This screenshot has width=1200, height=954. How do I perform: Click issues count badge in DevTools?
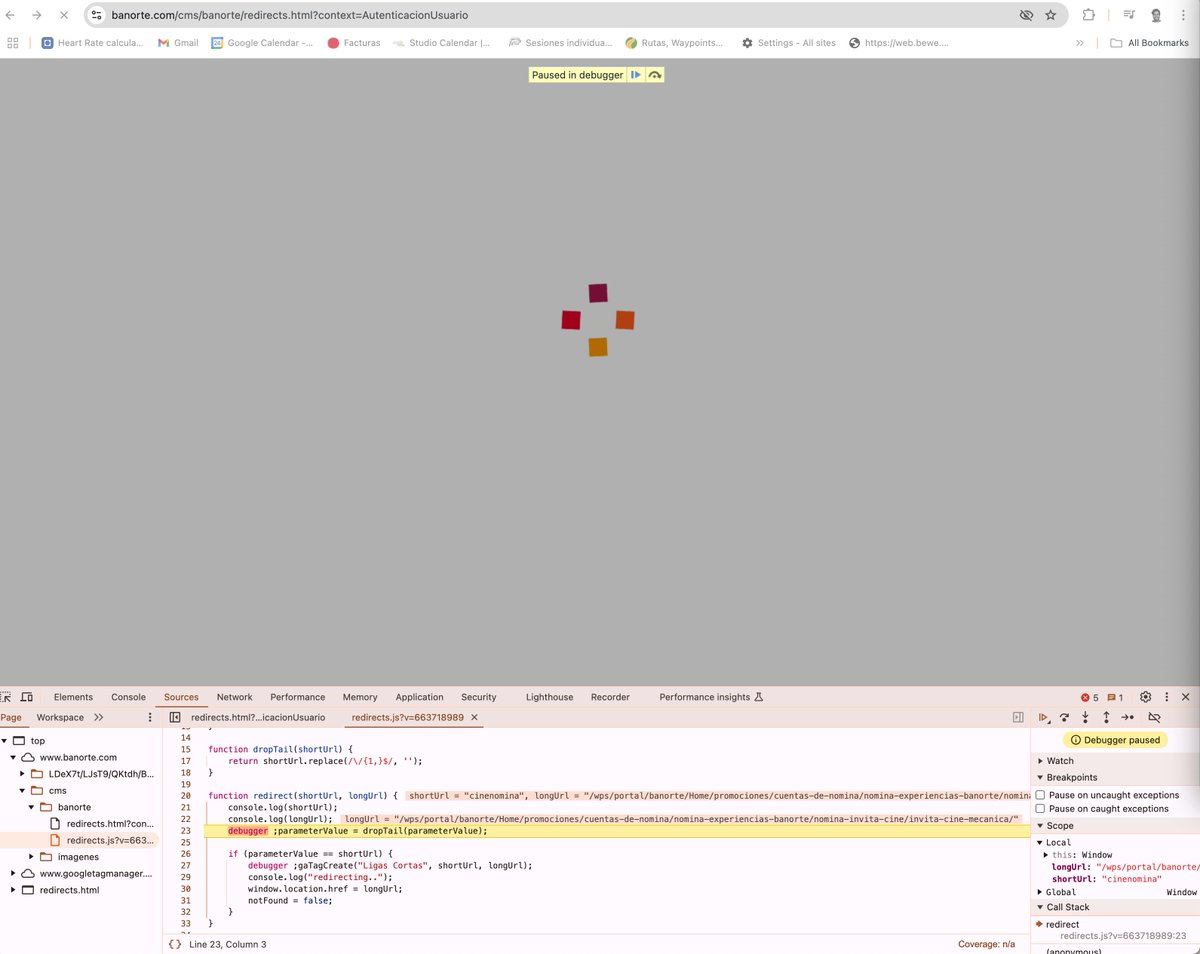[1115, 697]
